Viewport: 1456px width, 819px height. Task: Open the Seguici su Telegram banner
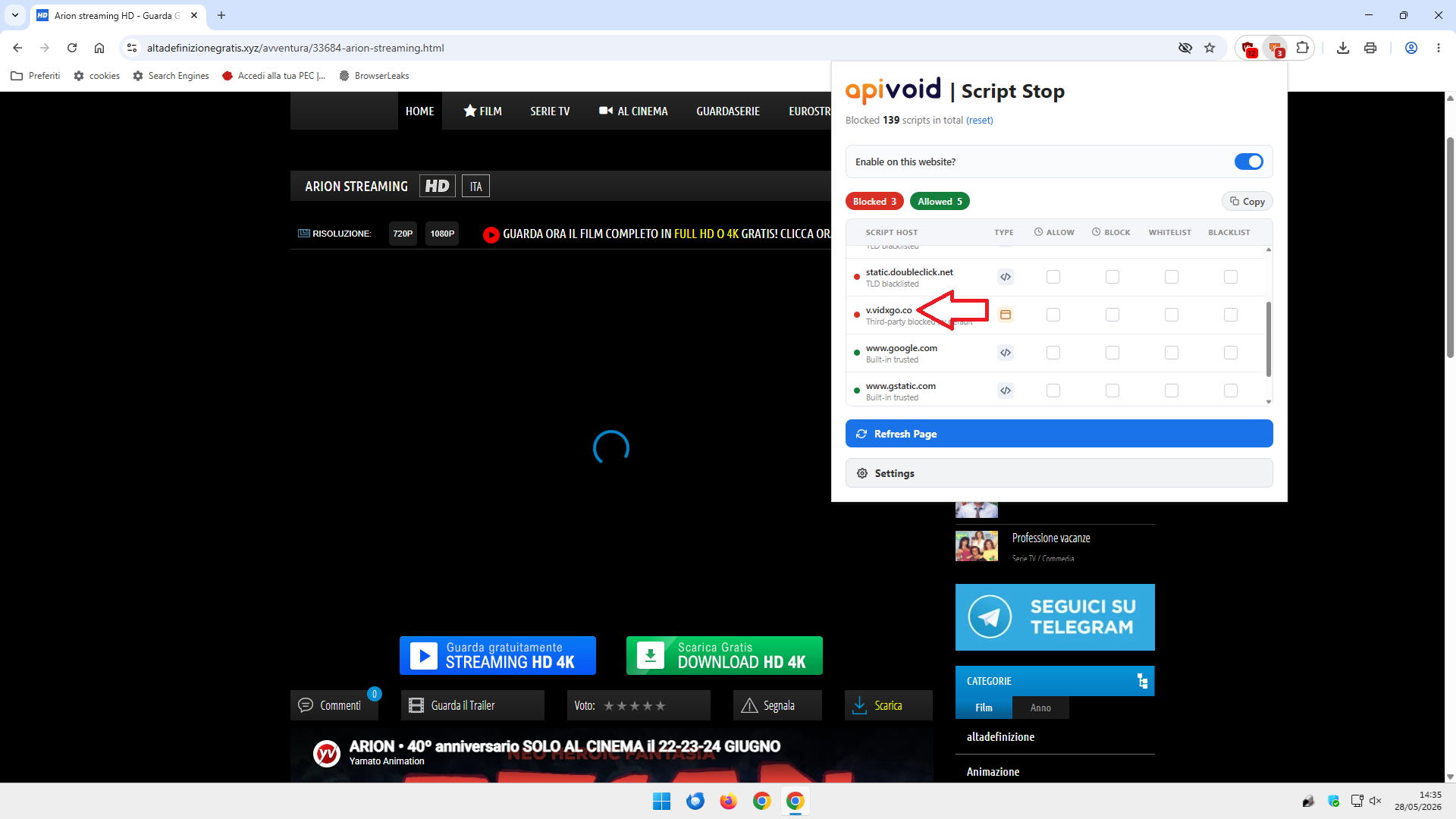1055,617
